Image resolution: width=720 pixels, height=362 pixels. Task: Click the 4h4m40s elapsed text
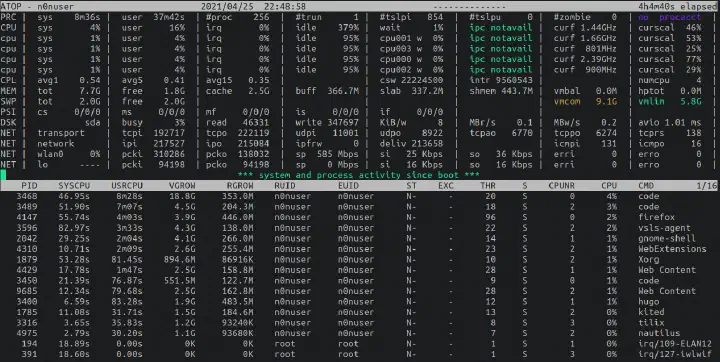point(677,6)
